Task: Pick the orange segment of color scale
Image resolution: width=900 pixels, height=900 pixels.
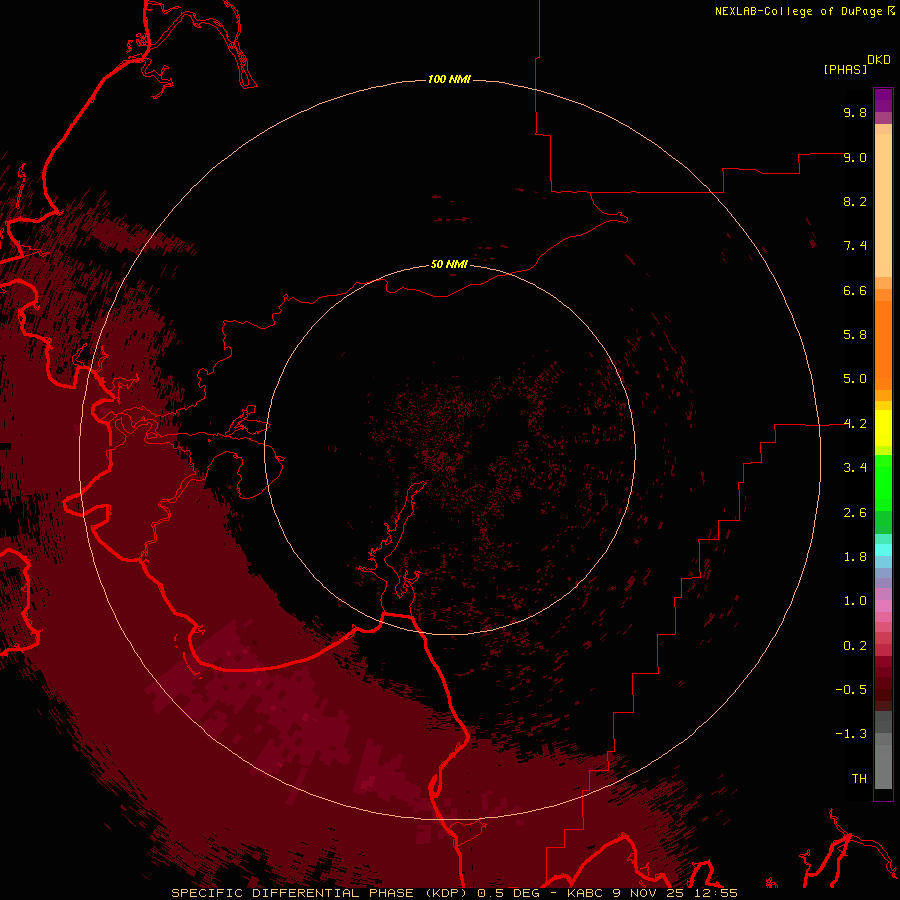Action: (883, 346)
